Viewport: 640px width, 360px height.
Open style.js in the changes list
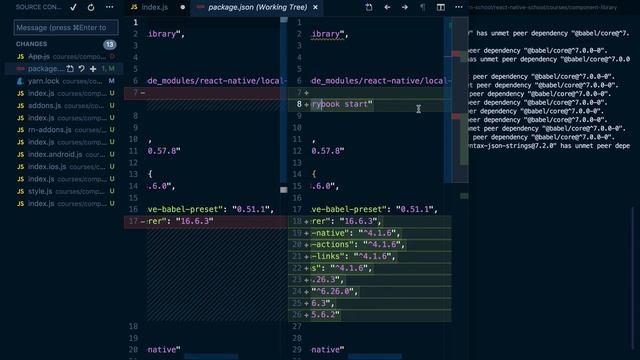coord(65,191)
